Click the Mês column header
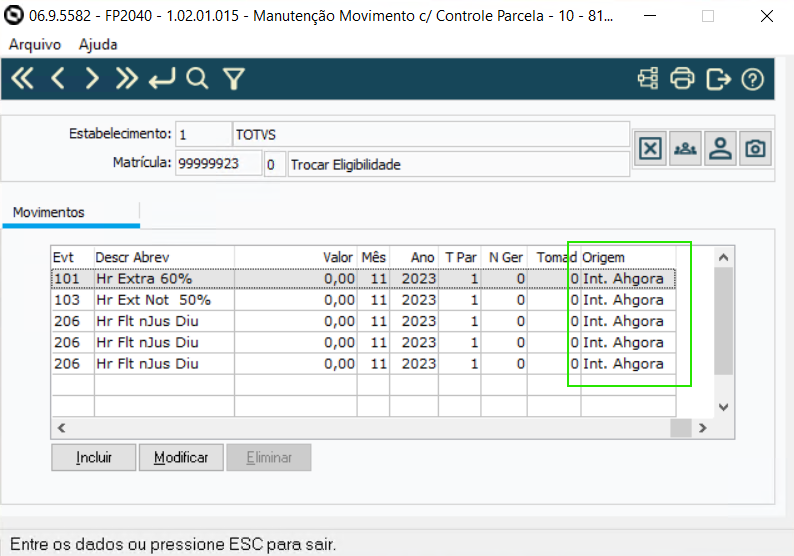Image resolution: width=794 pixels, height=556 pixels. [374, 257]
